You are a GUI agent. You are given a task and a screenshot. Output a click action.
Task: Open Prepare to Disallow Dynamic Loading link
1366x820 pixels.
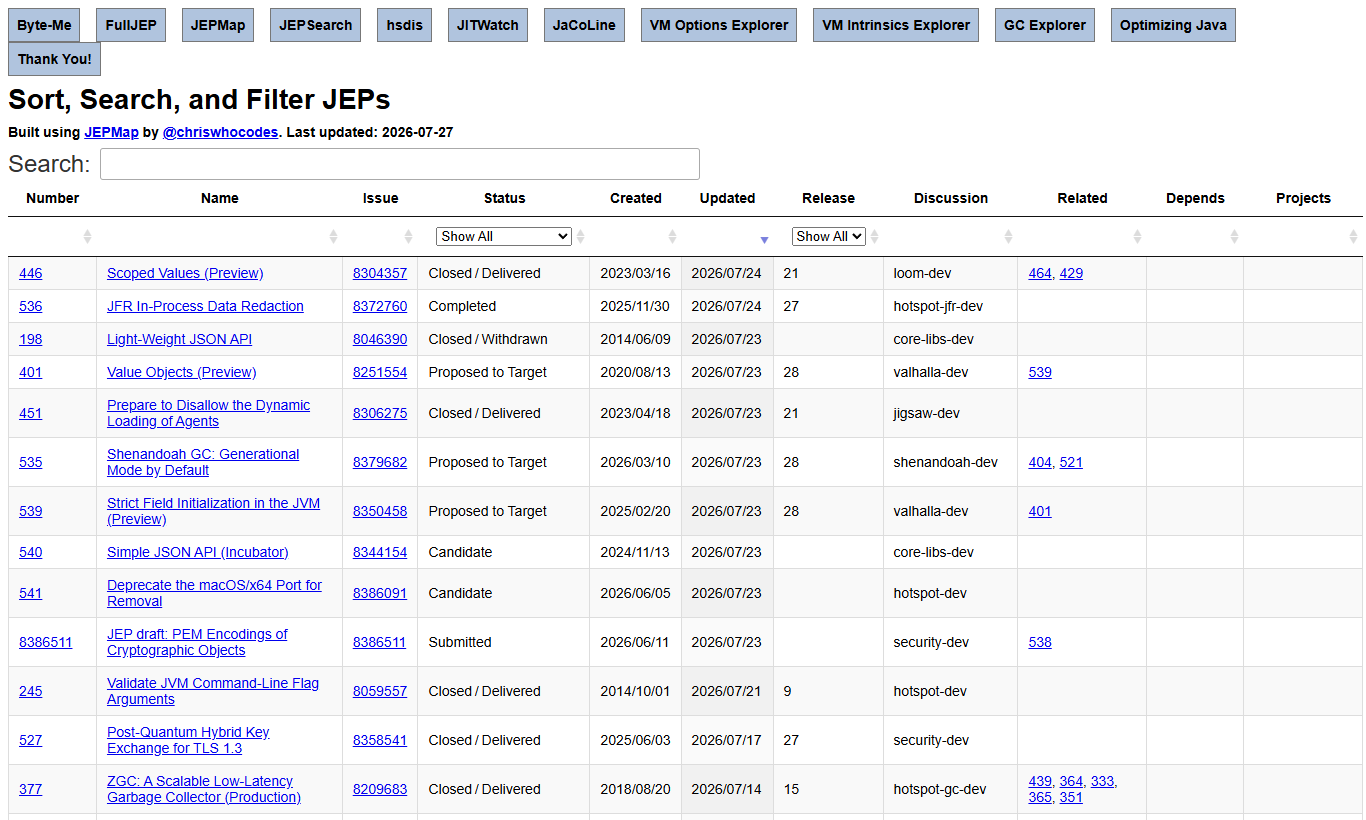208,413
